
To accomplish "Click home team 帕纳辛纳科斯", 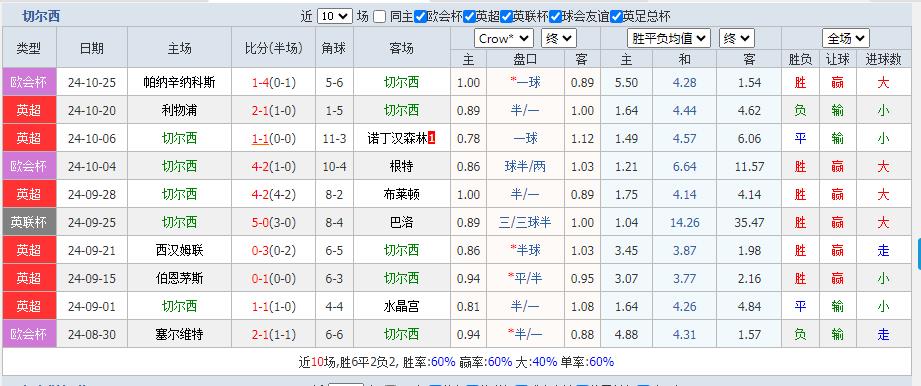I will [180, 83].
